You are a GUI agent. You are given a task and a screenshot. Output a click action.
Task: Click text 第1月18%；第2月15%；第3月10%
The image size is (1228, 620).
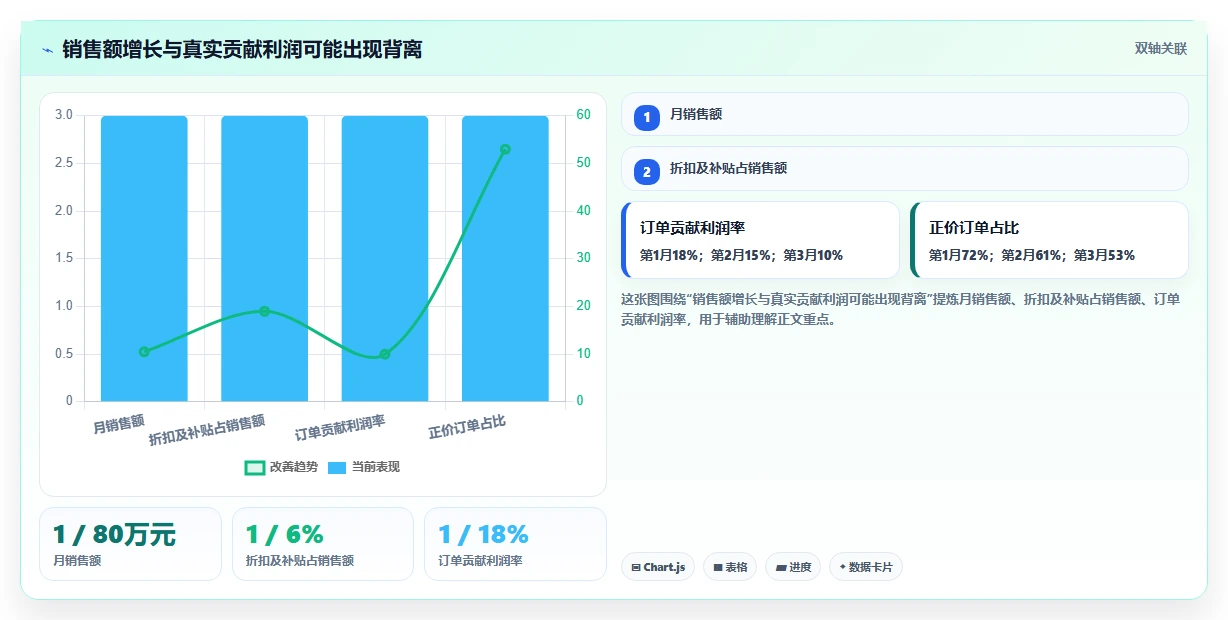click(x=741, y=255)
